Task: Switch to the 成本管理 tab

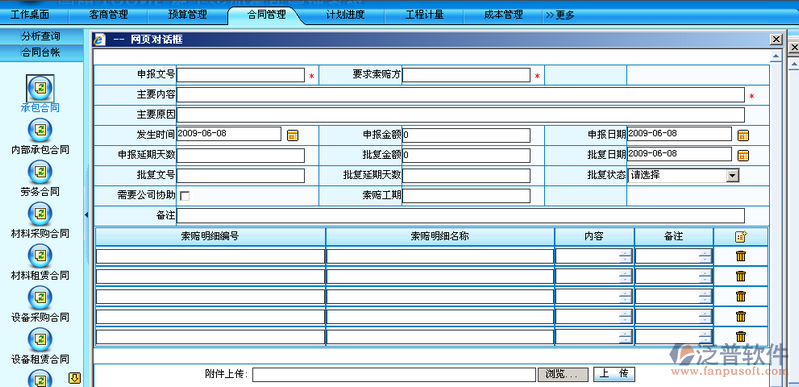Action: coord(503,15)
